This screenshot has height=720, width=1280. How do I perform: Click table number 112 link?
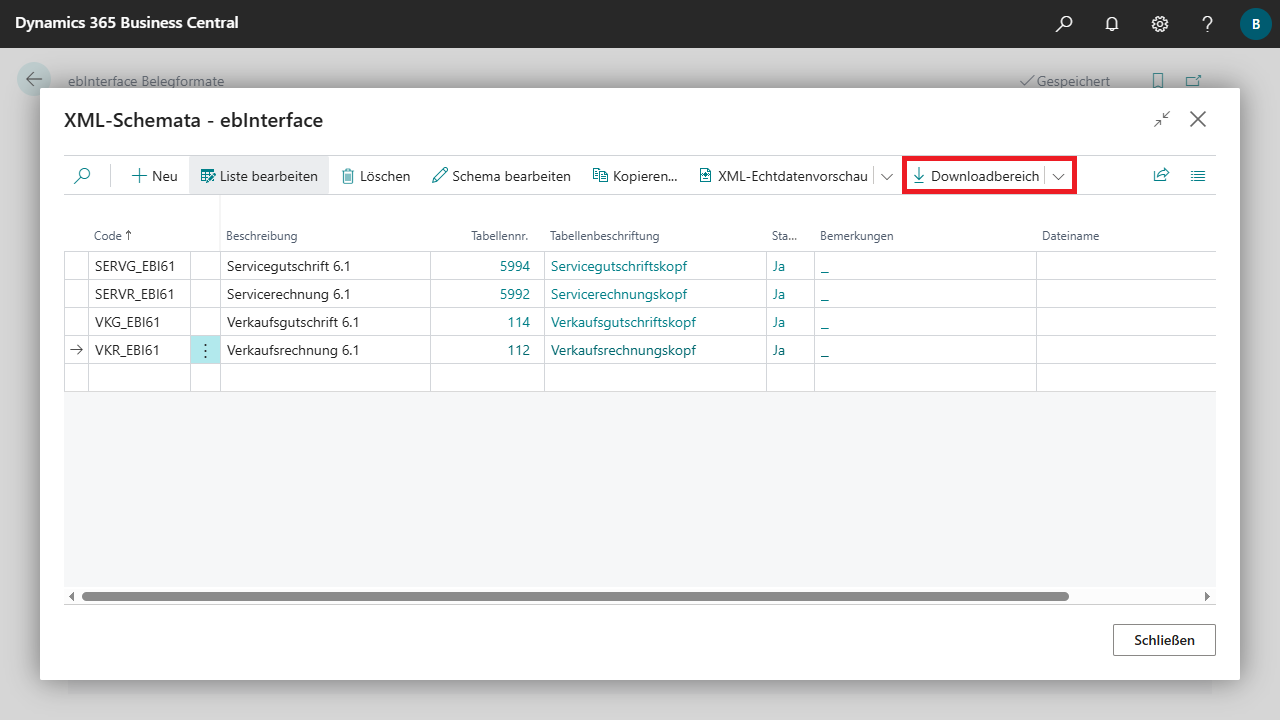(x=519, y=350)
